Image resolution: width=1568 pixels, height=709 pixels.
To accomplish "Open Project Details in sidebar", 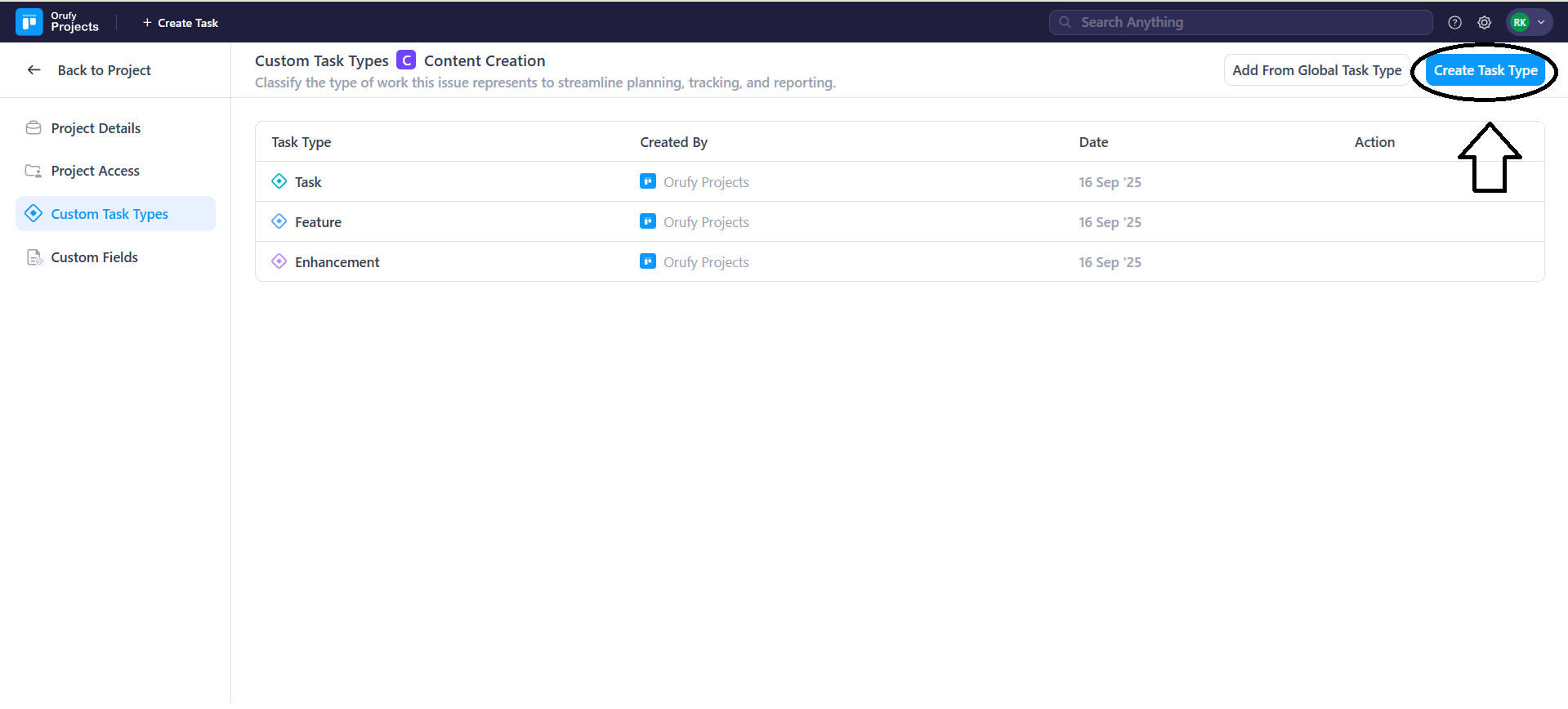I will pyautogui.click(x=96, y=128).
